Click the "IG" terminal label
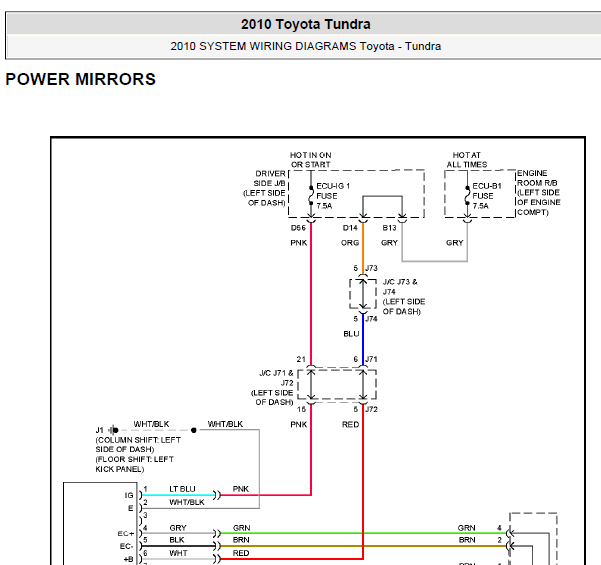601x565 pixels. [x=129, y=496]
